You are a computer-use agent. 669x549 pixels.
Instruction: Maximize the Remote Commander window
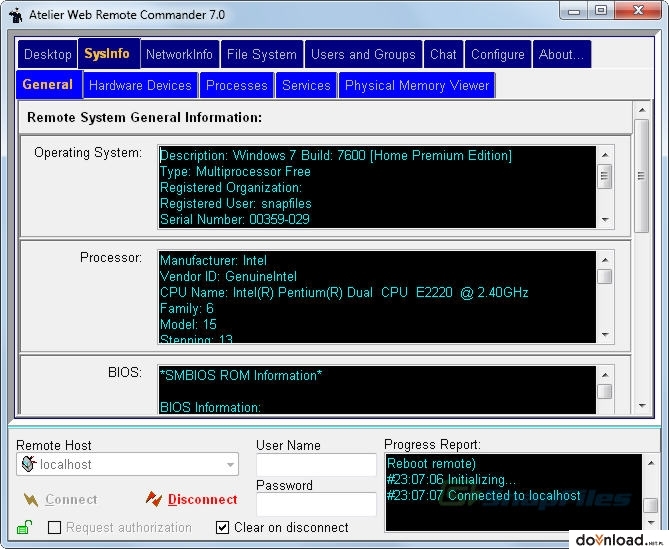tap(601, 11)
